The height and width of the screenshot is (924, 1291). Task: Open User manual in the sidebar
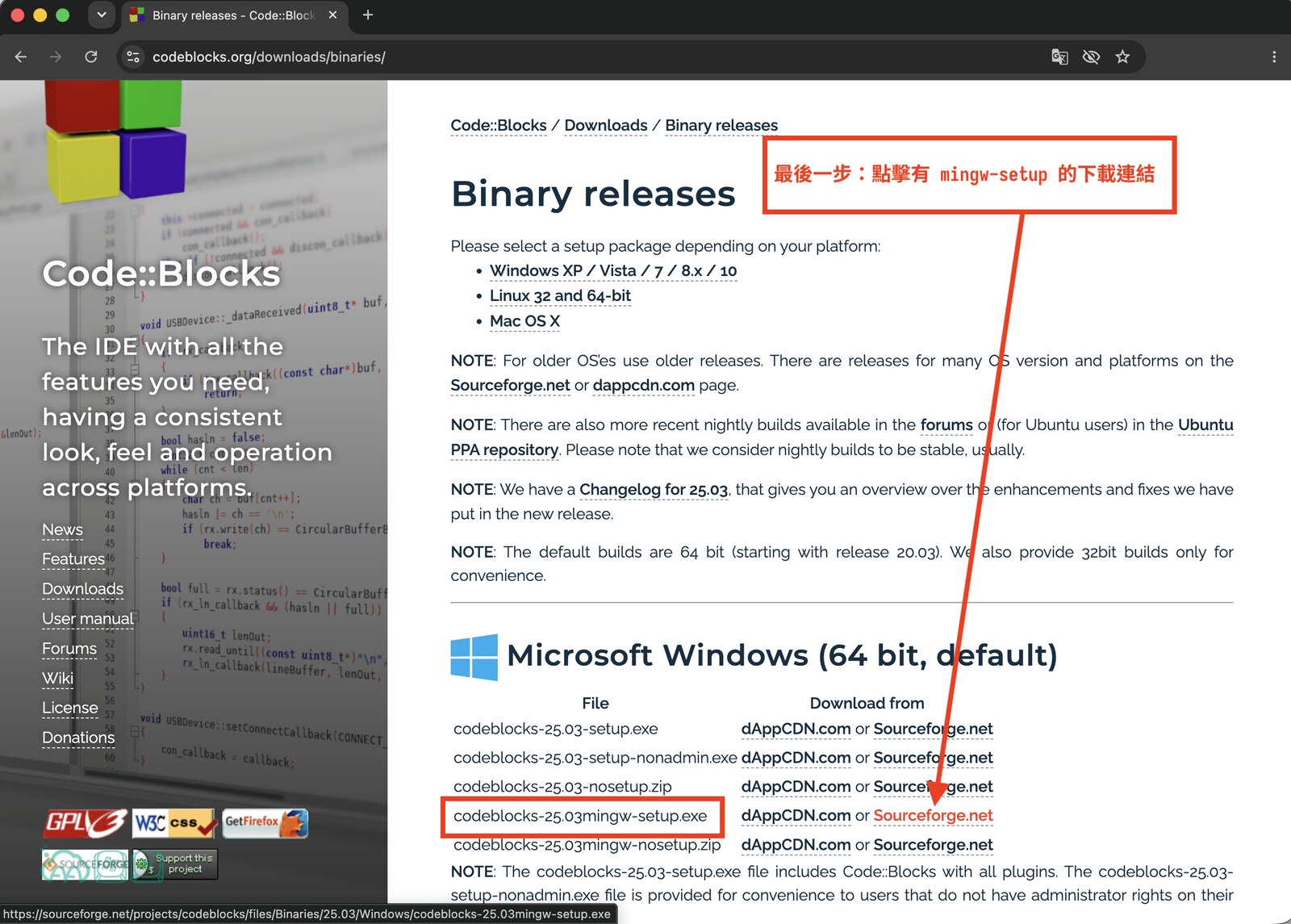[88, 619]
